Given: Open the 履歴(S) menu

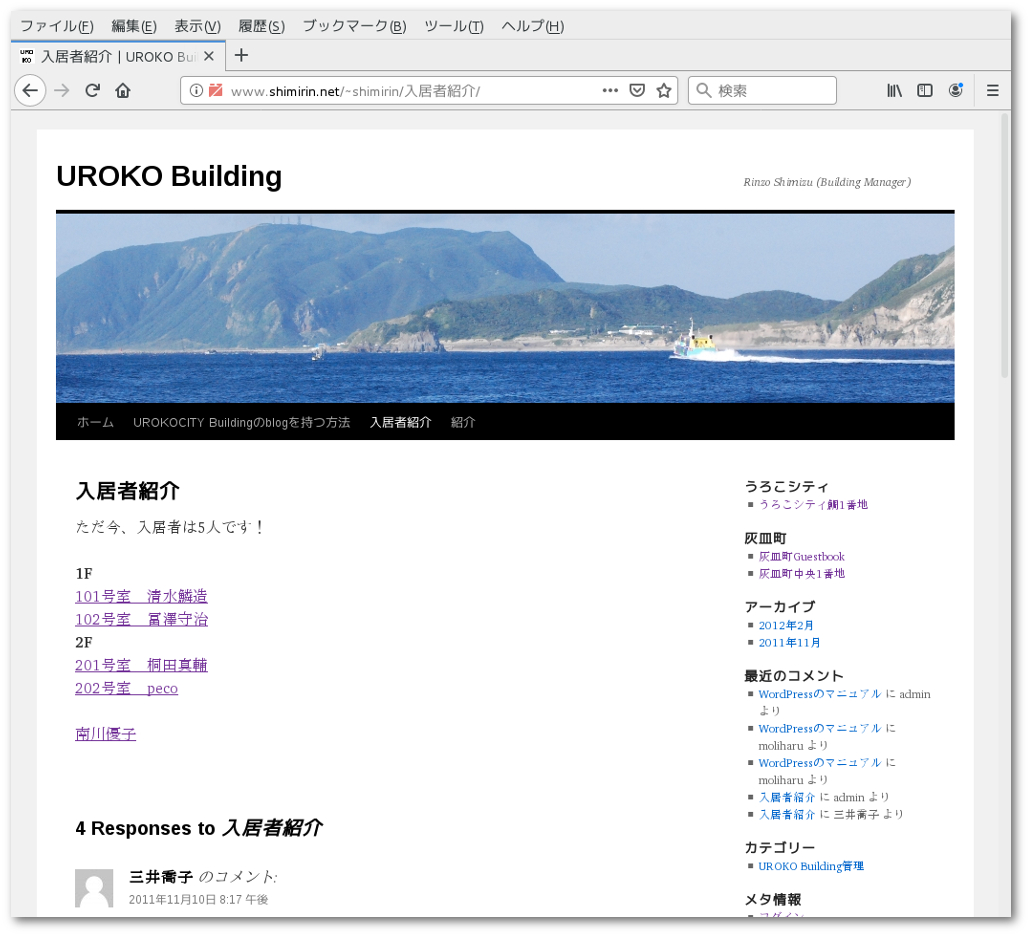Looking at the screenshot, I should point(261,26).
